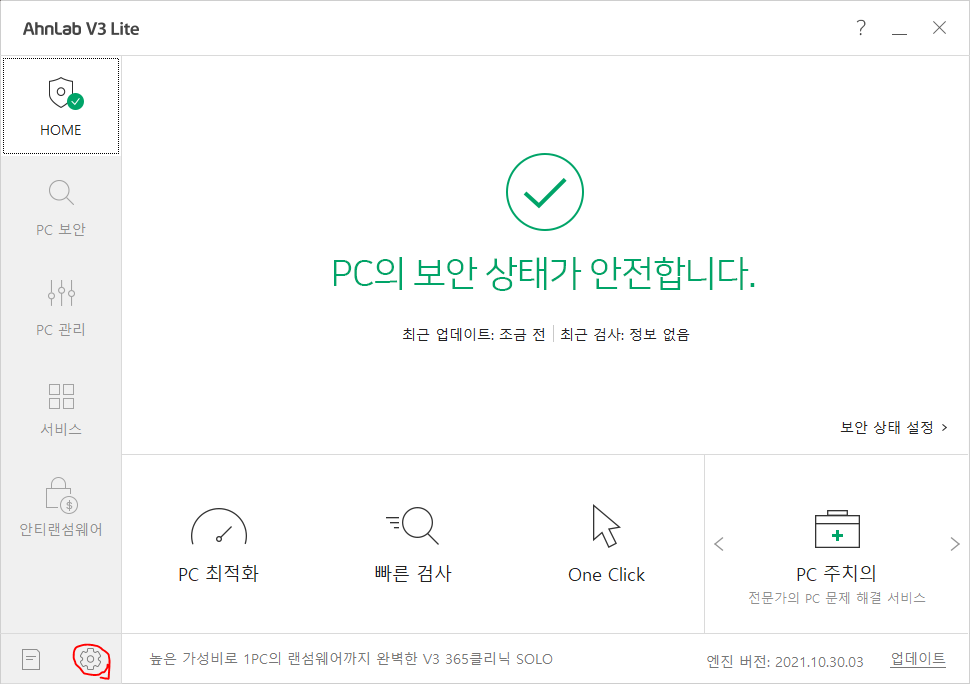Go to PC 보안 section
970x684 pixels.
click(61, 208)
